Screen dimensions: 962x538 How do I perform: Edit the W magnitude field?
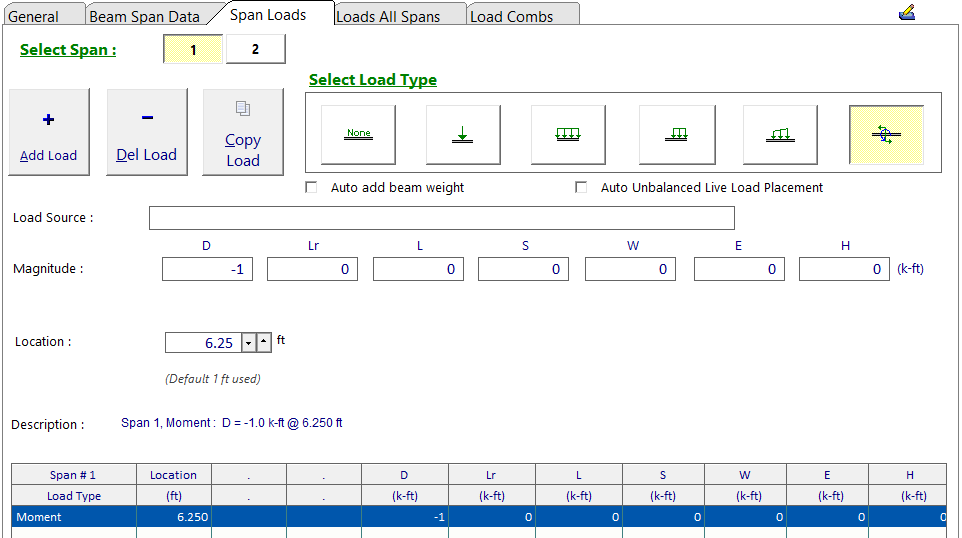[x=631, y=269]
